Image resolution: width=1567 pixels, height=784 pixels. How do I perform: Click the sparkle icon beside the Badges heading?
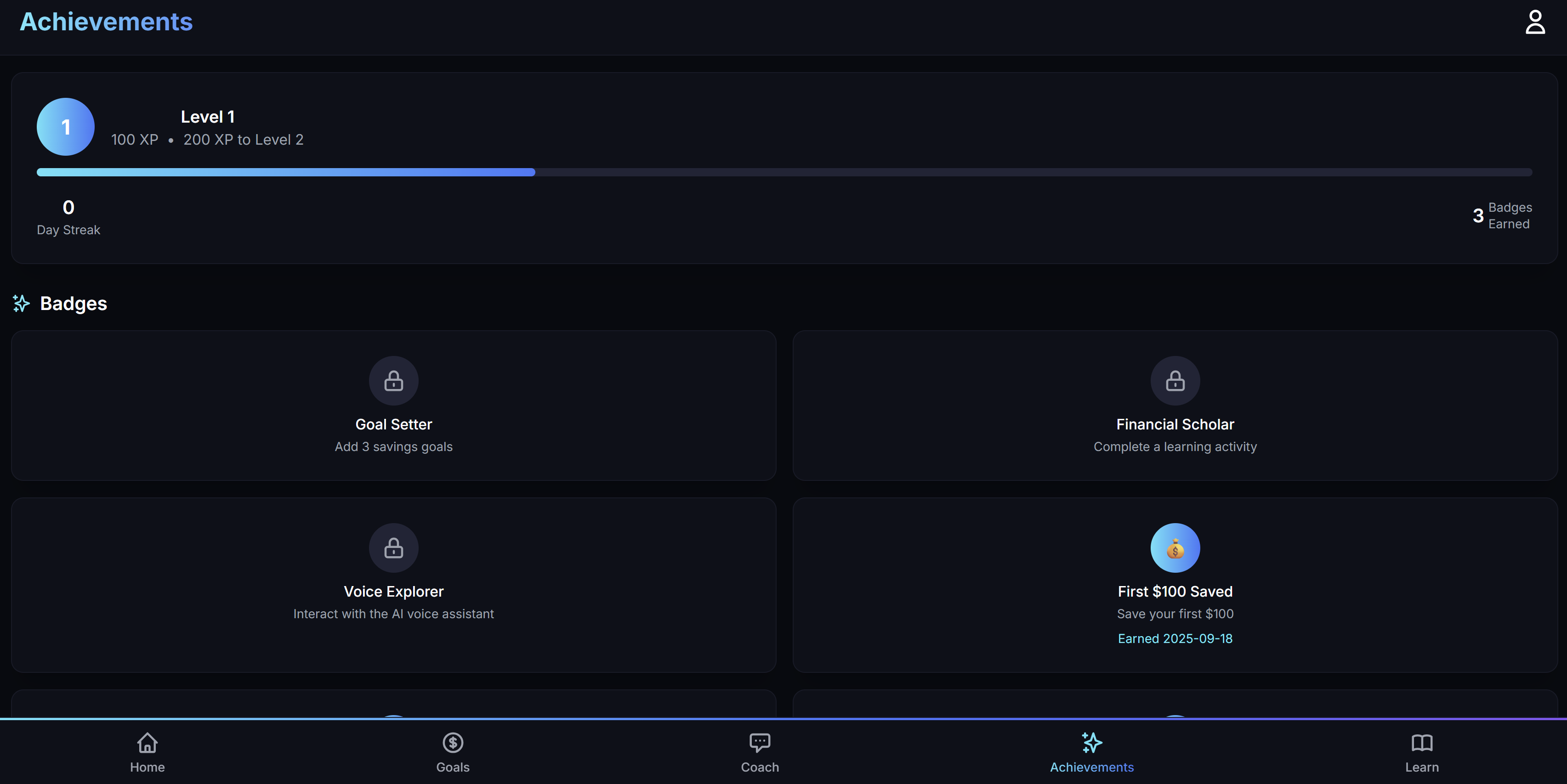click(21, 303)
